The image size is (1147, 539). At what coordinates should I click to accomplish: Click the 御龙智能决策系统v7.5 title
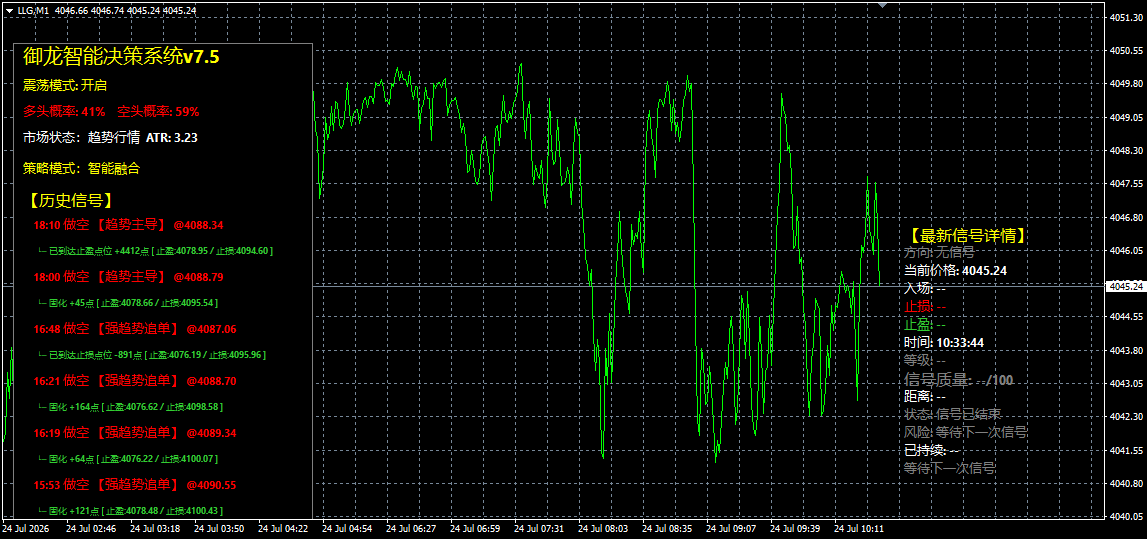click(121, 57)
